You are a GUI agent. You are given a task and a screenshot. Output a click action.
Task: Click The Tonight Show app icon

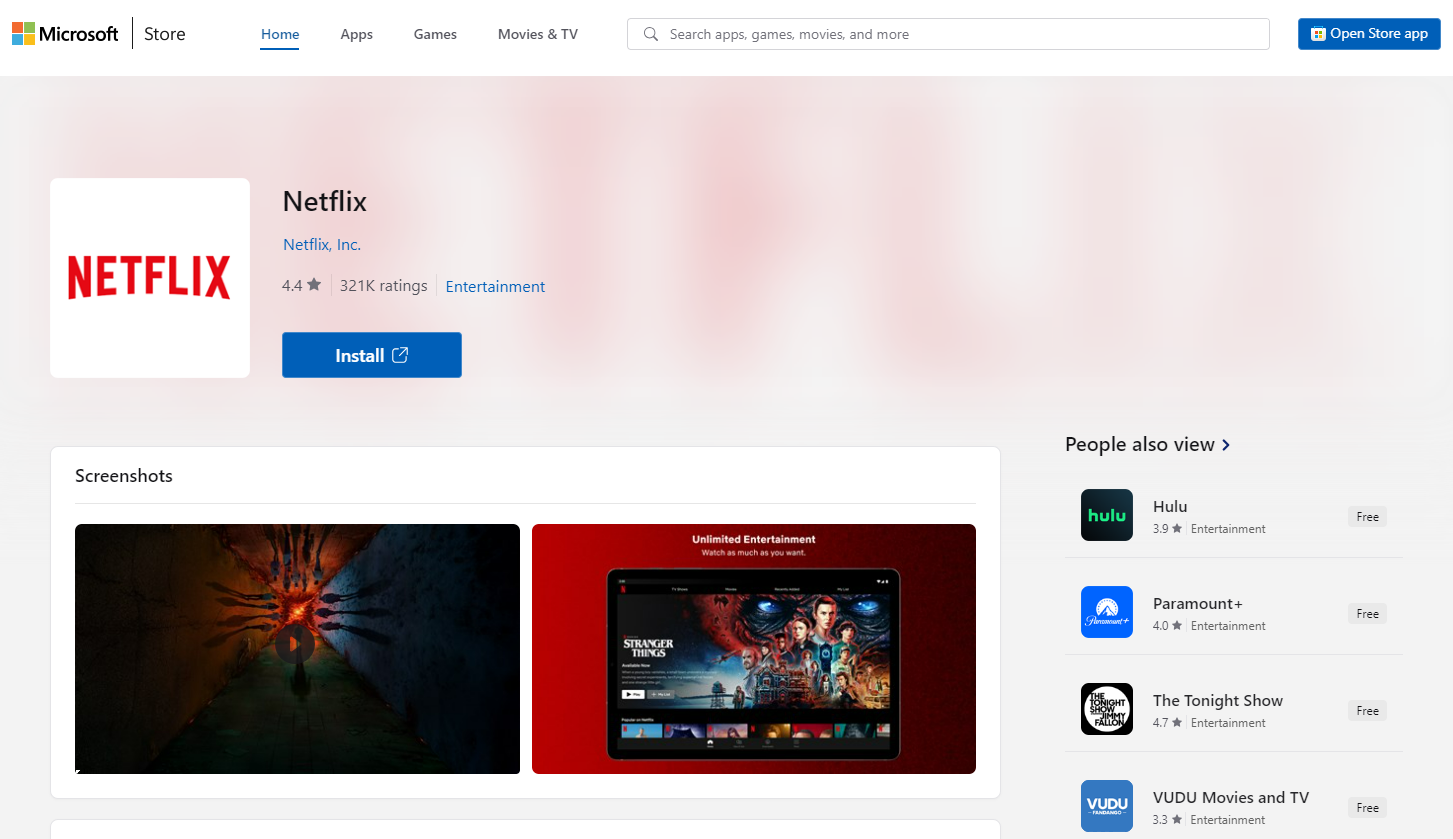tap(1107, 709)
